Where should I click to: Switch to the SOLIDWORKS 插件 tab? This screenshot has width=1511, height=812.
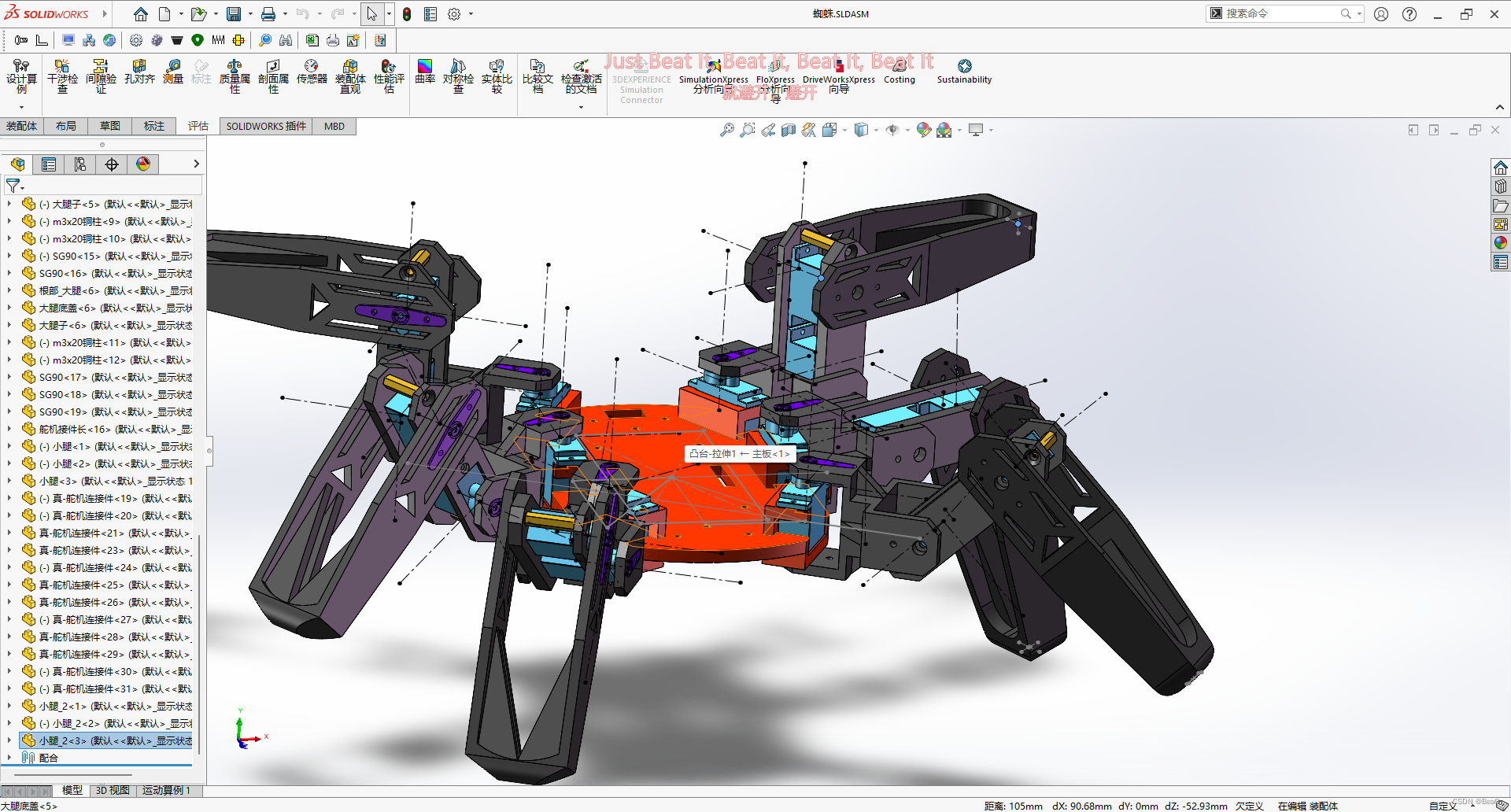tap(266, 126)
